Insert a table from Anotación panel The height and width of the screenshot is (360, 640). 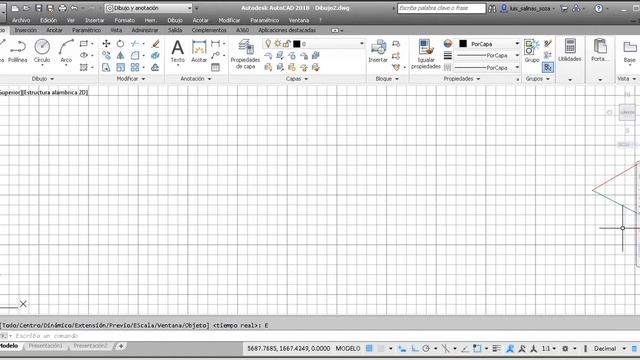pos(216,67)
